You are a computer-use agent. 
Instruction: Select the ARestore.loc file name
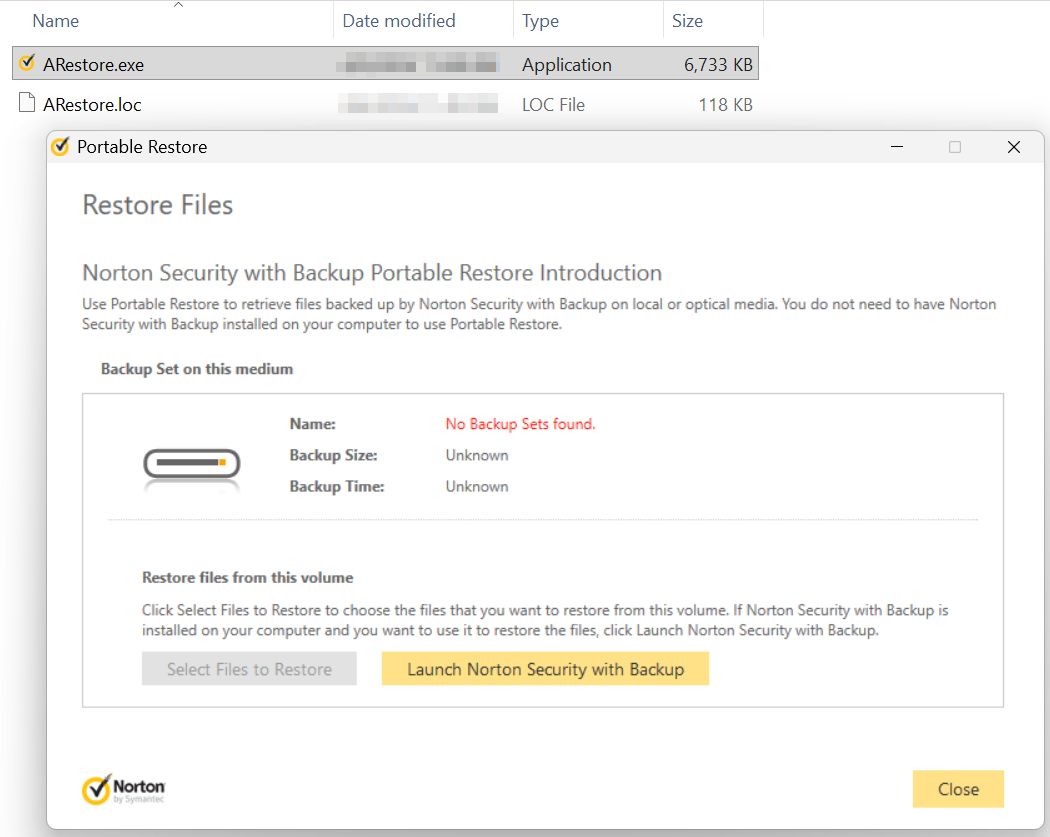(x=93, y=105)
